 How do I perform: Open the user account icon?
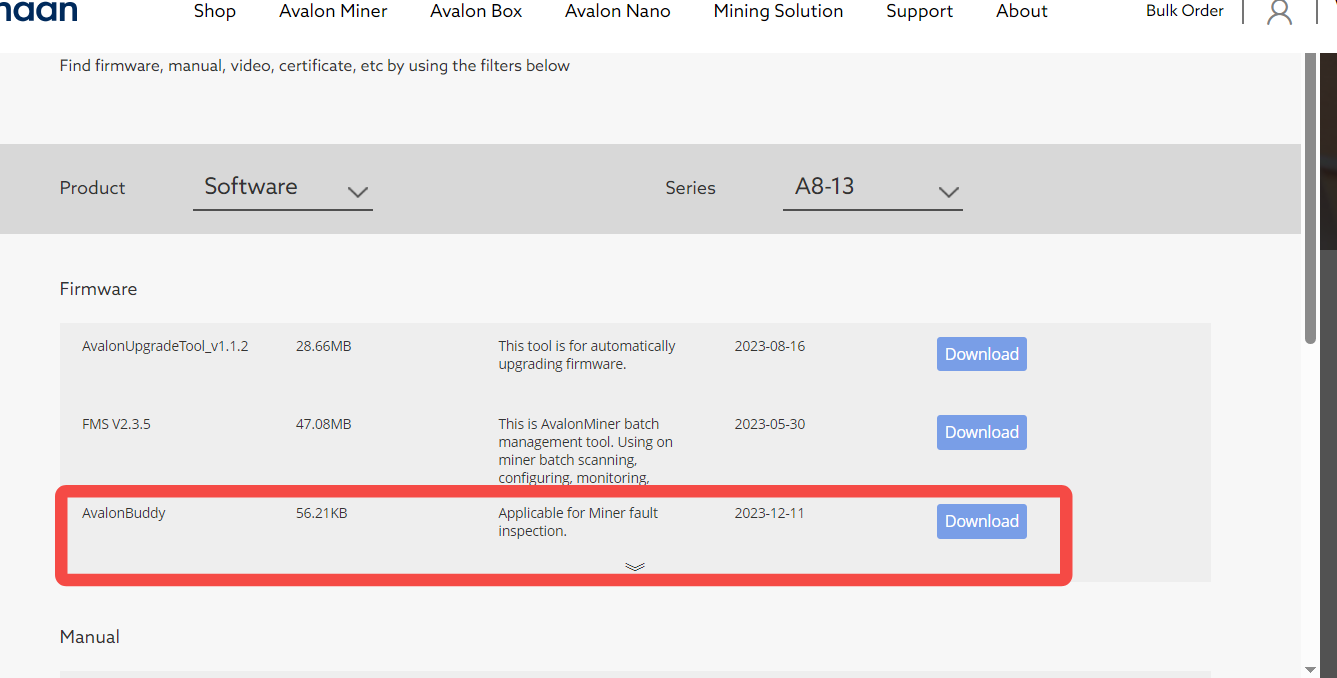(1279, 12)
